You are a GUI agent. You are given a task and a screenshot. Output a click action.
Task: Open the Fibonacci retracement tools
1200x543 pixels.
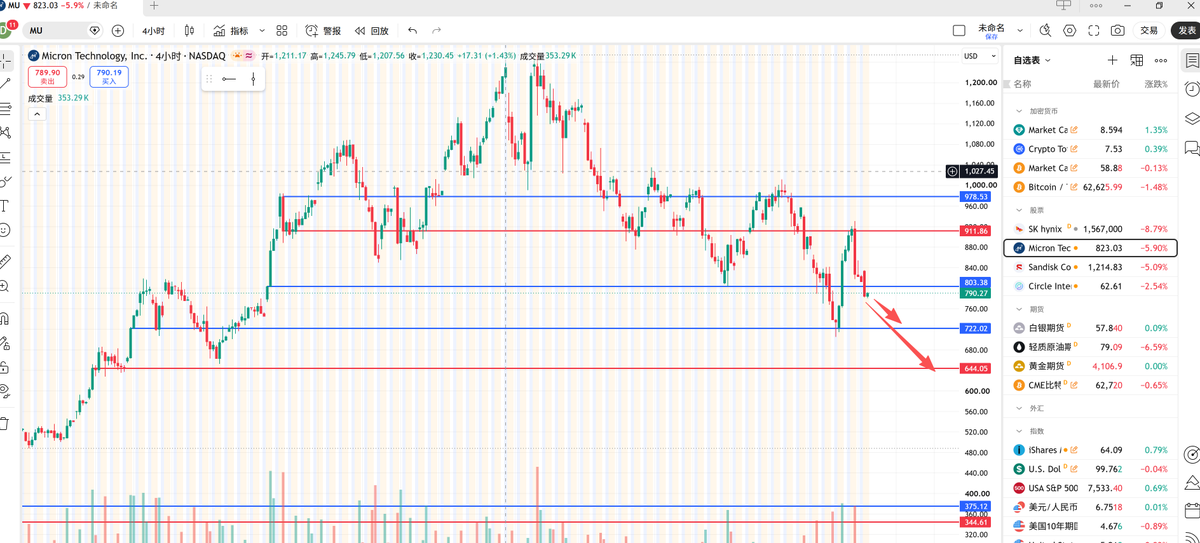(x=6, y=108)
